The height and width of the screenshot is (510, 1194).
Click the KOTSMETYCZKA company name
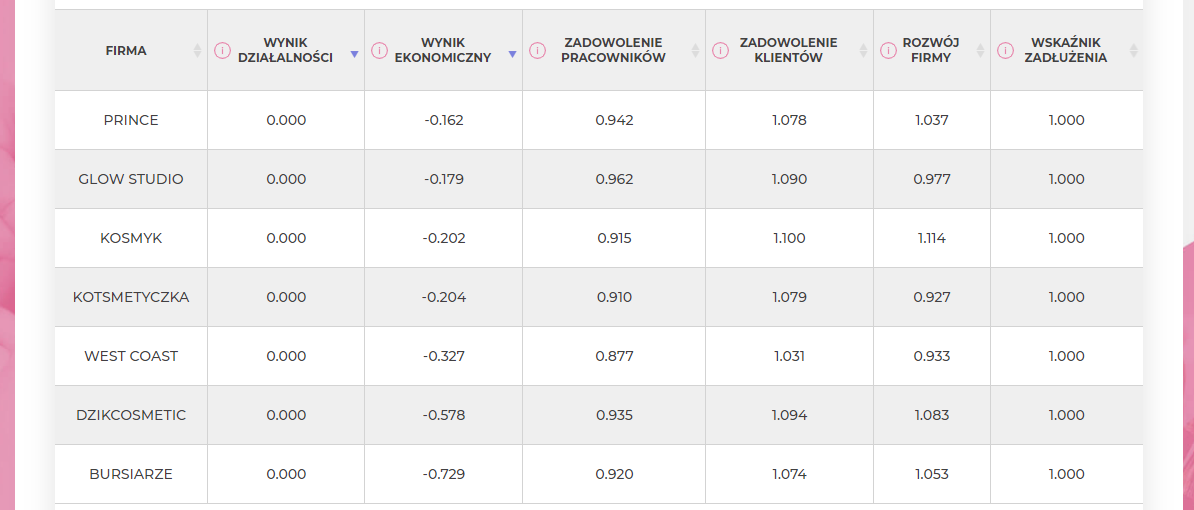tap(131, 297)
